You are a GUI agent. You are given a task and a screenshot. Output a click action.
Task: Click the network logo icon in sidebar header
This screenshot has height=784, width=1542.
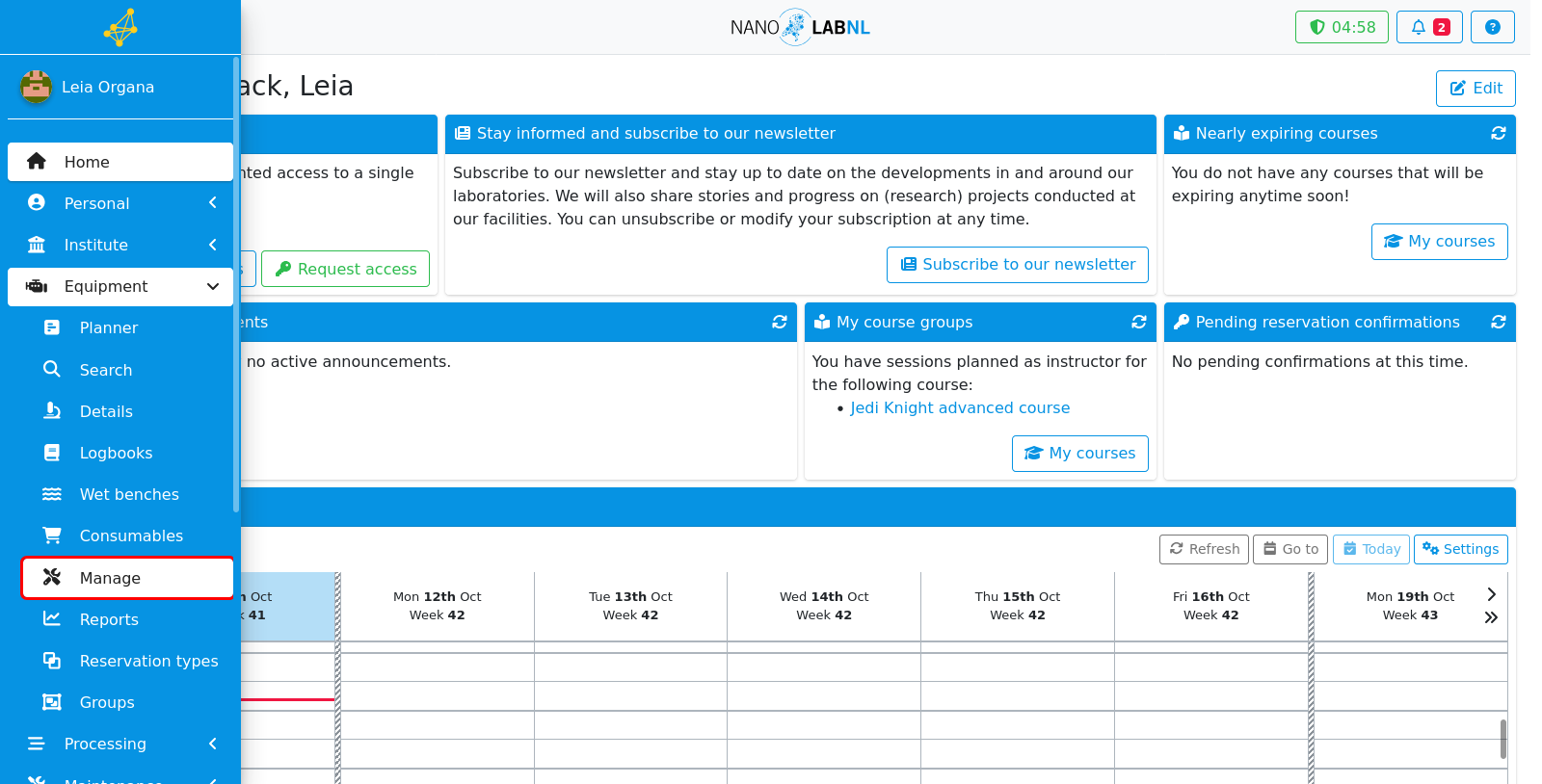coord(120,27)
